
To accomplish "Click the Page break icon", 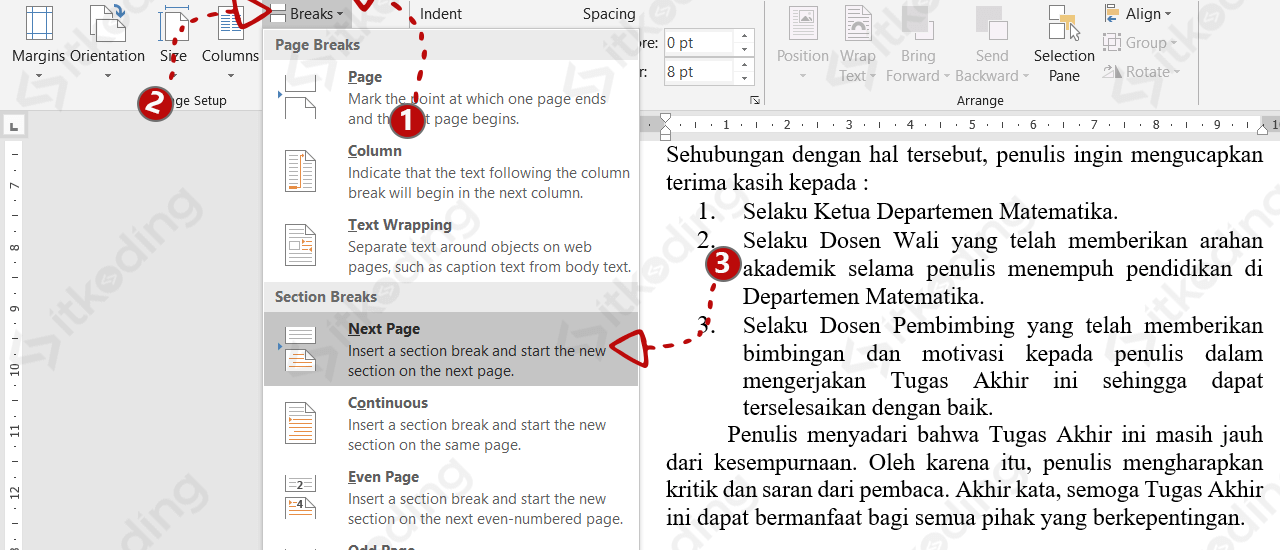I will 299,97.
